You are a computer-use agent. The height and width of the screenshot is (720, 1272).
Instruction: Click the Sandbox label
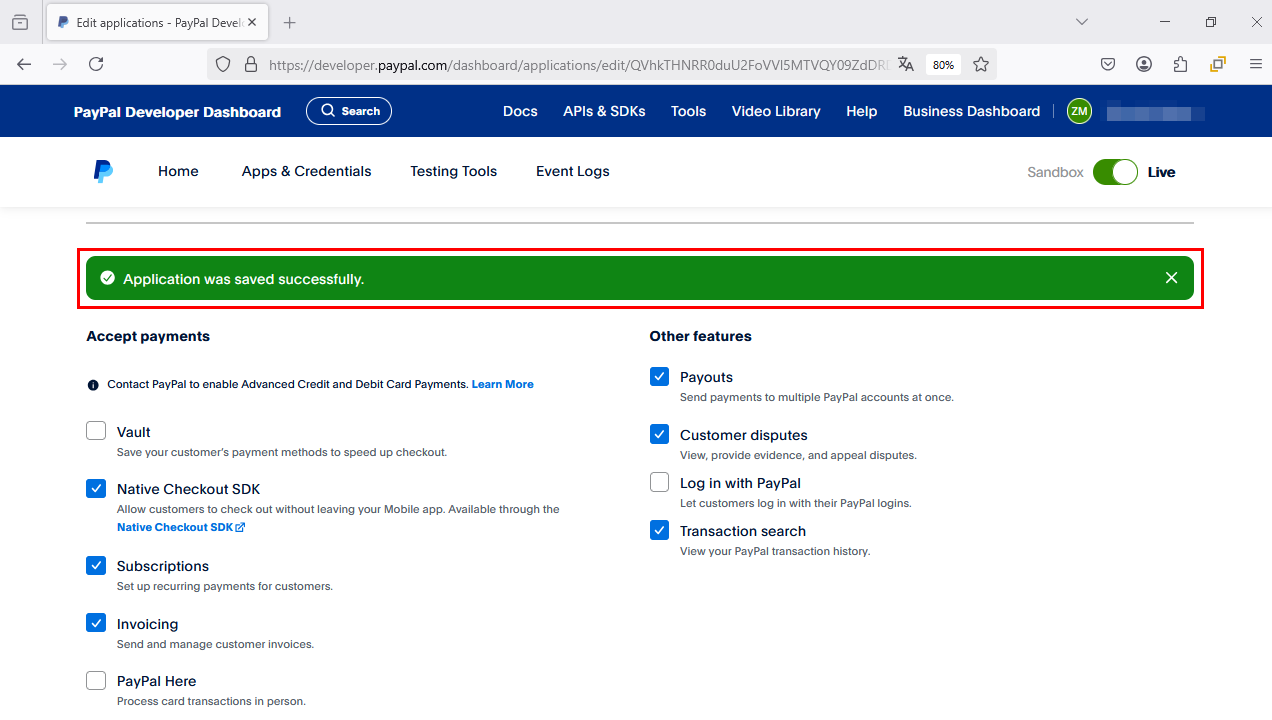(x=1055, y=172)
